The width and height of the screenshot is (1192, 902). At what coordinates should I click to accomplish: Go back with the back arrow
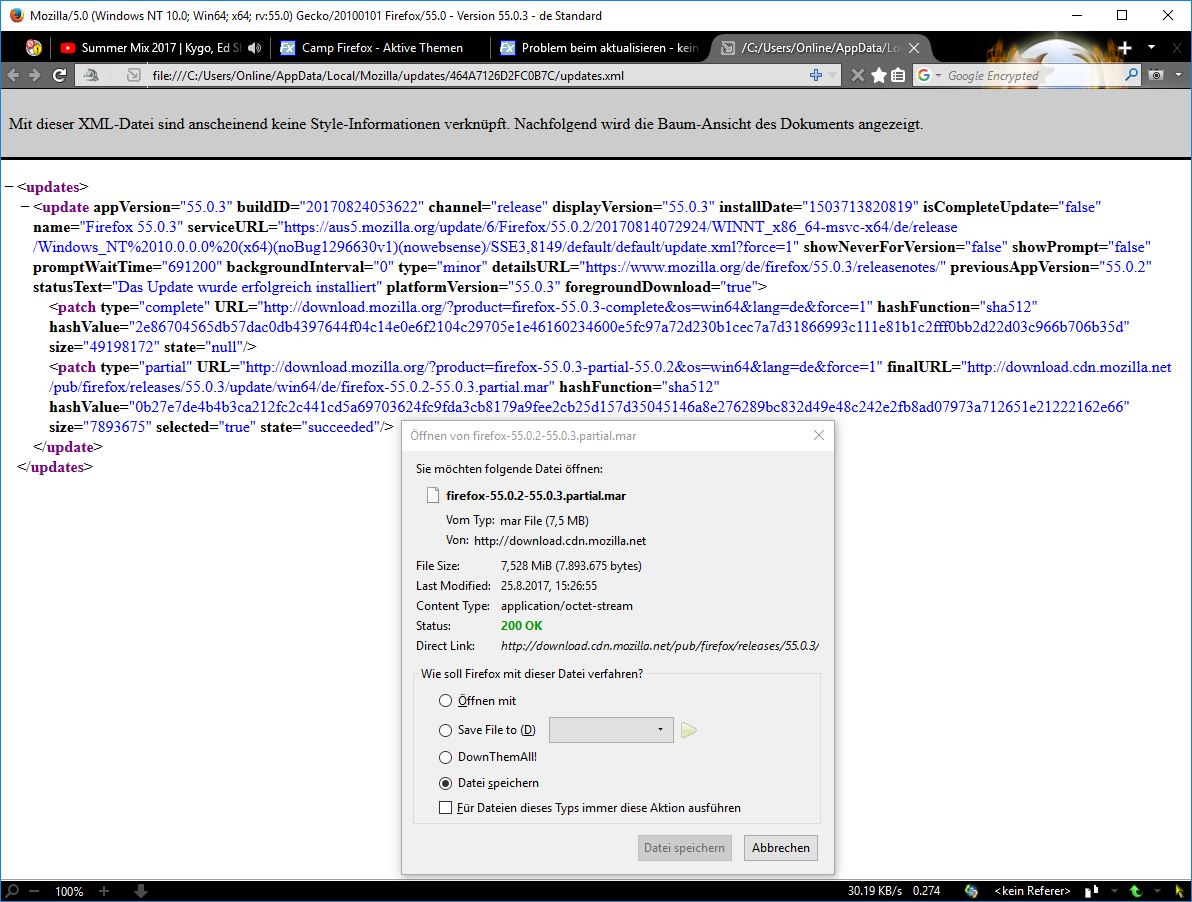click(x=13, y=75)
